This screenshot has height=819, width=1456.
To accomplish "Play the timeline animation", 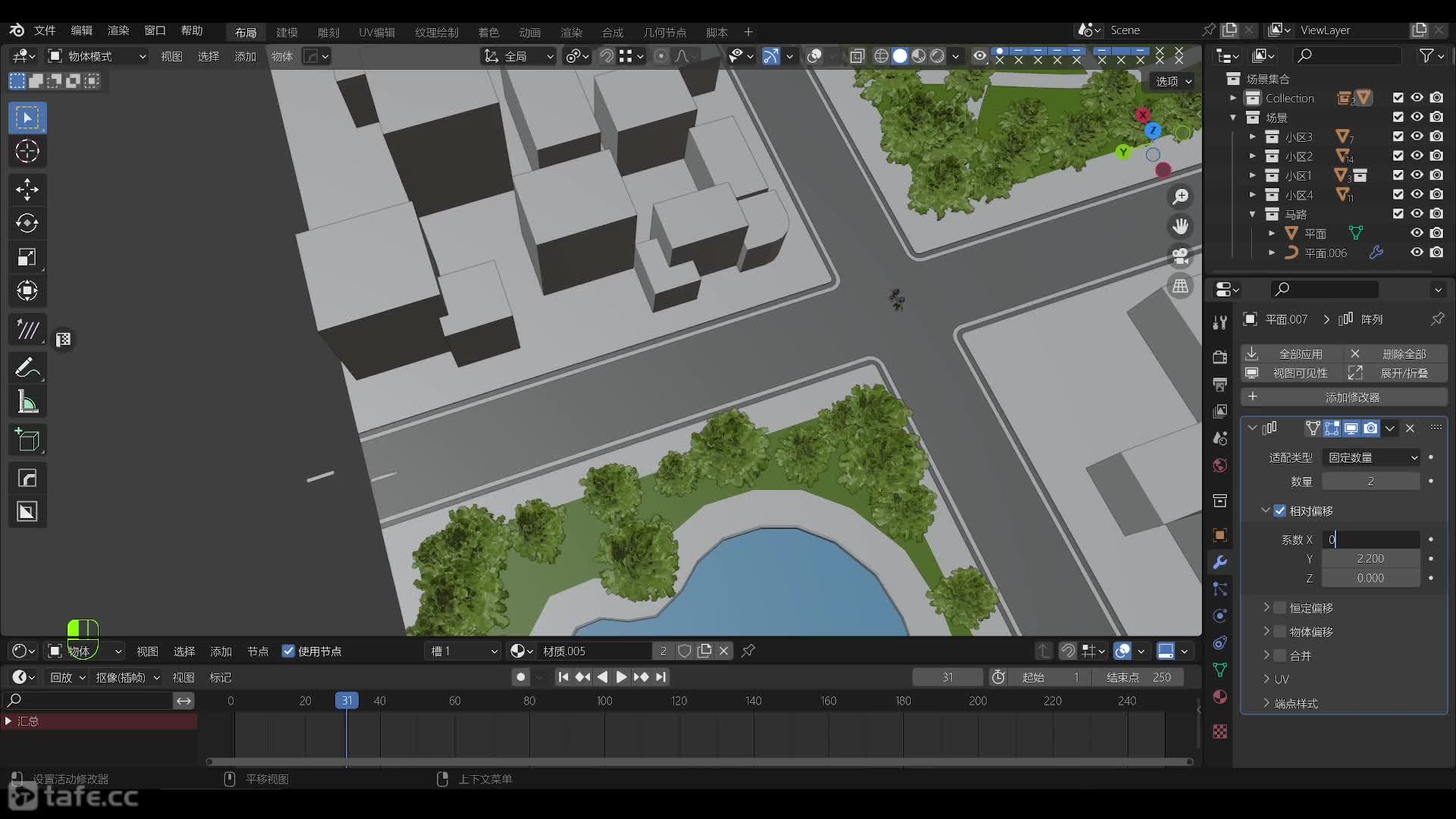I will [x=621, y=677].
